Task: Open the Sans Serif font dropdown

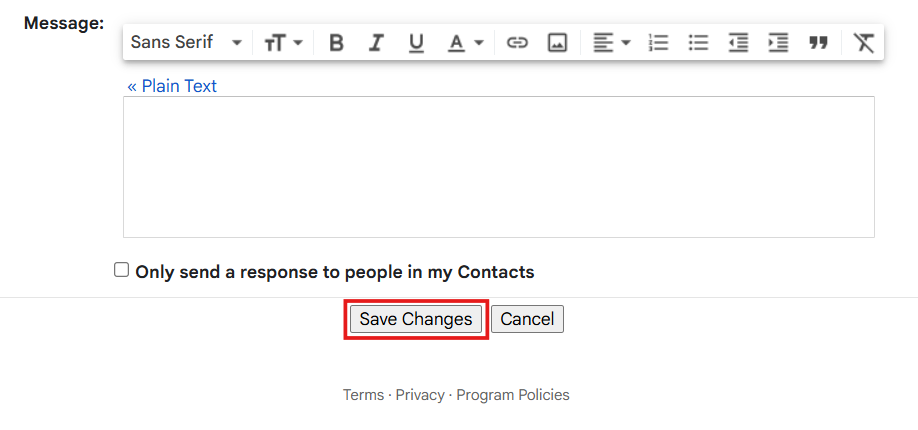Action: click(186, 43)
